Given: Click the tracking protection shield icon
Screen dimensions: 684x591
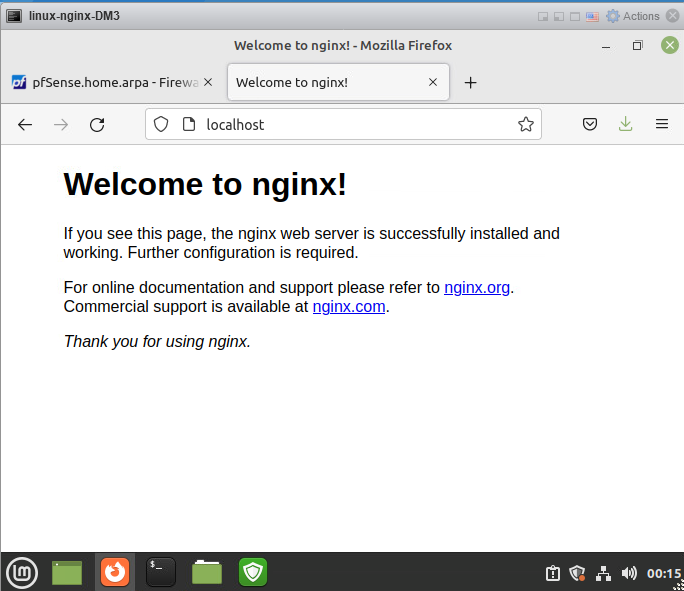Looking at the screenshot, I should pos(161,125).
